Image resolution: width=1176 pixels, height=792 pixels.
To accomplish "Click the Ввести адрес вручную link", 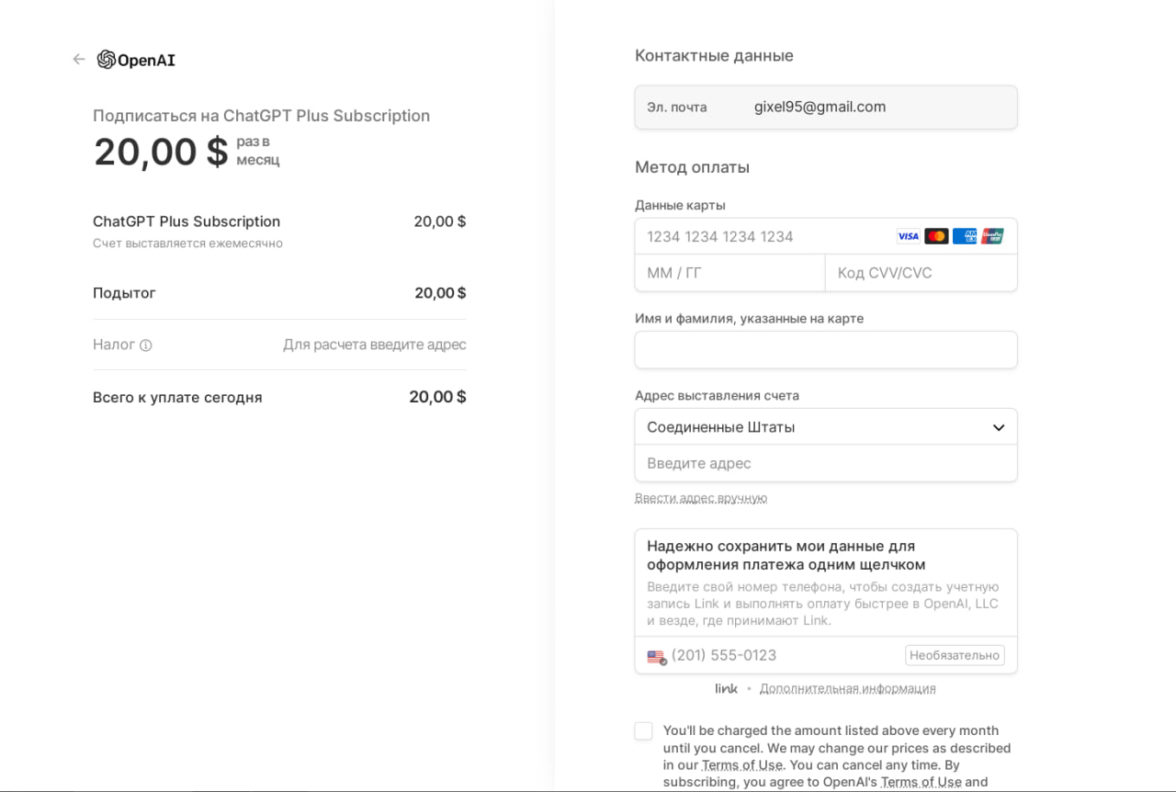I will pos(700,498).
